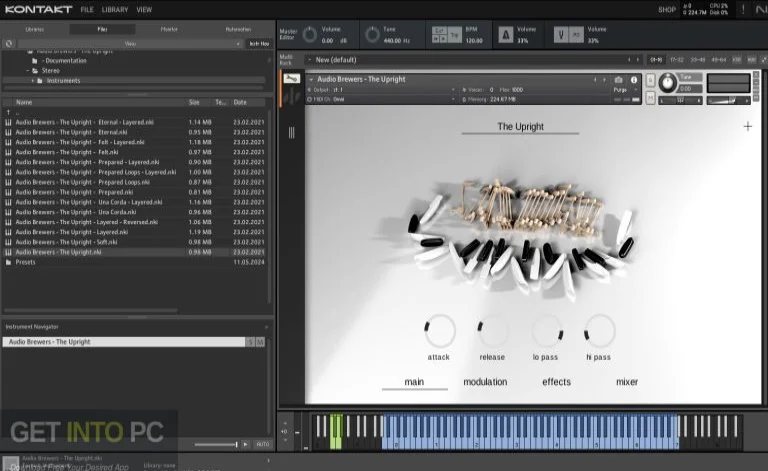Viewport: 768px width, 471px height.
Task: Toggle Ext sync button
Action: [x=439, y=30]
